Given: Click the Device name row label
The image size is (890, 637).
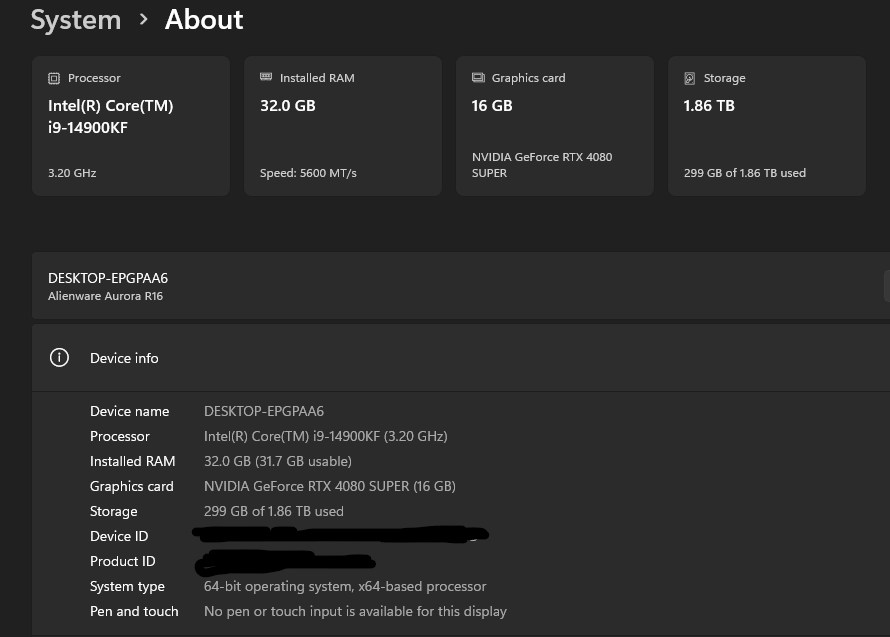Looking at the screenshot, I should [129, 411].
